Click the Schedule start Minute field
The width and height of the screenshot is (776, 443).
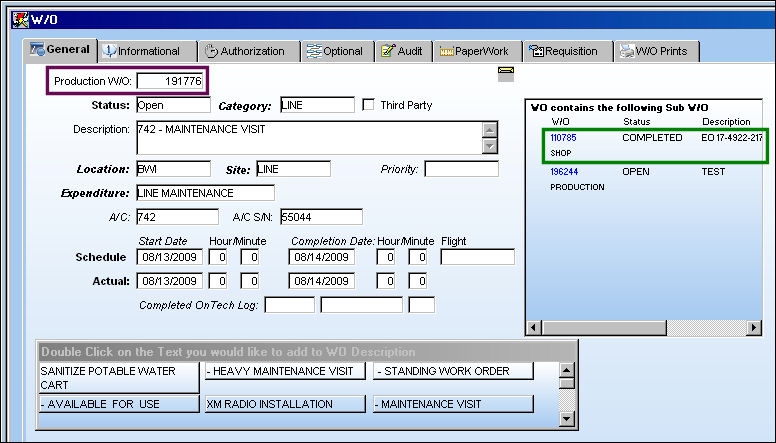(249, 257)
